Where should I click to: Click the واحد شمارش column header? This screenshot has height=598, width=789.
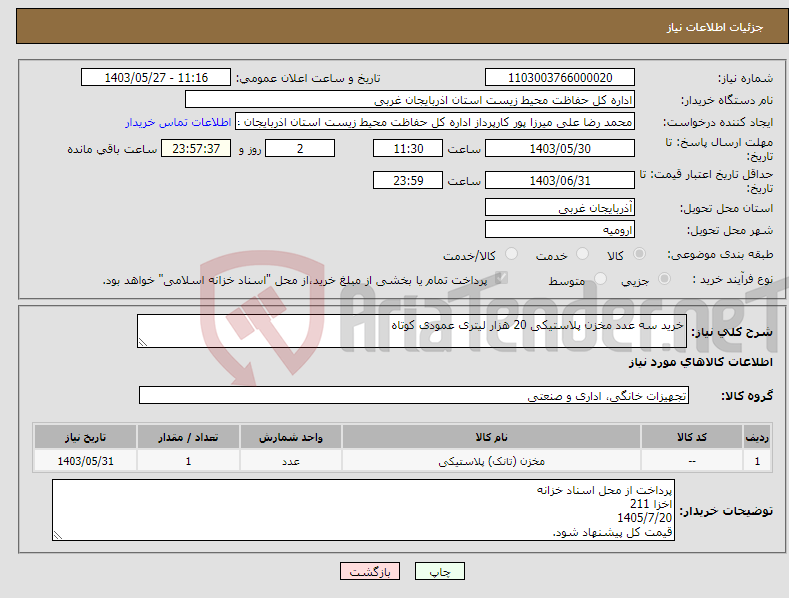(x=291, y=437)
